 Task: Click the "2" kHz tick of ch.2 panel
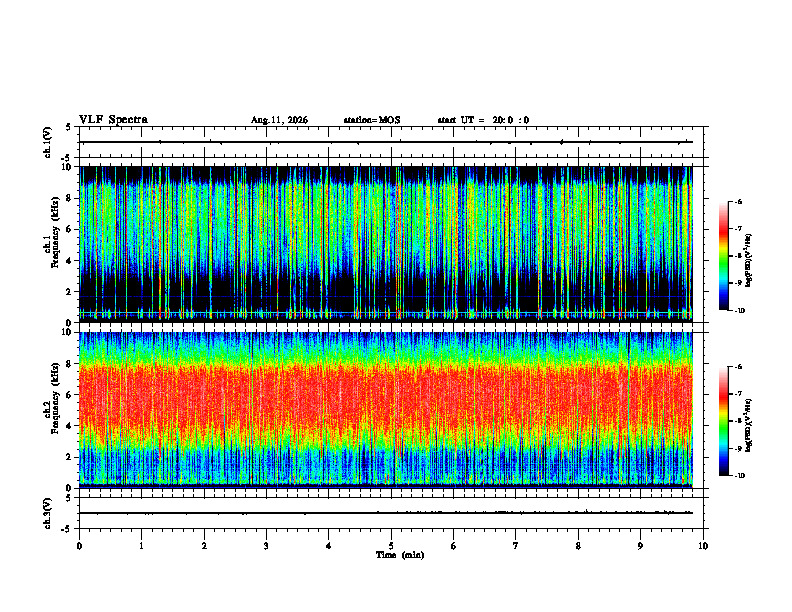click(x=71, y=457)
